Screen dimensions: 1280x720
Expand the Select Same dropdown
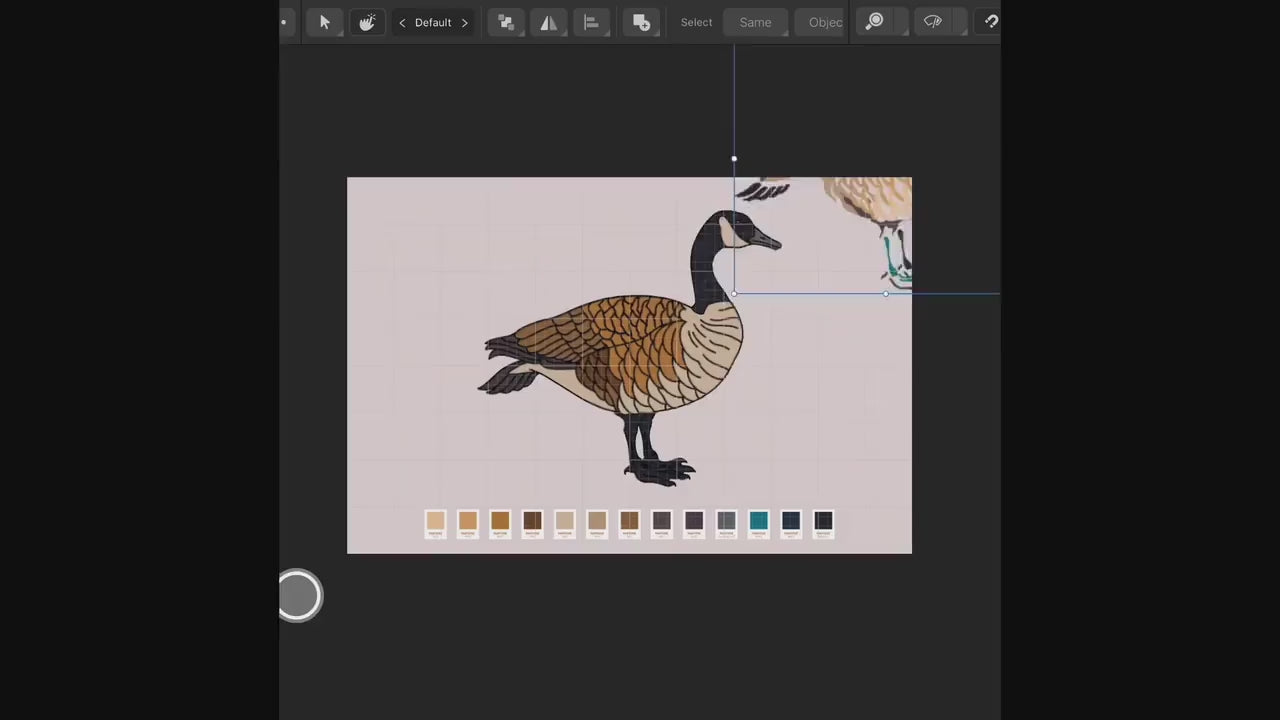click(755, 22)
